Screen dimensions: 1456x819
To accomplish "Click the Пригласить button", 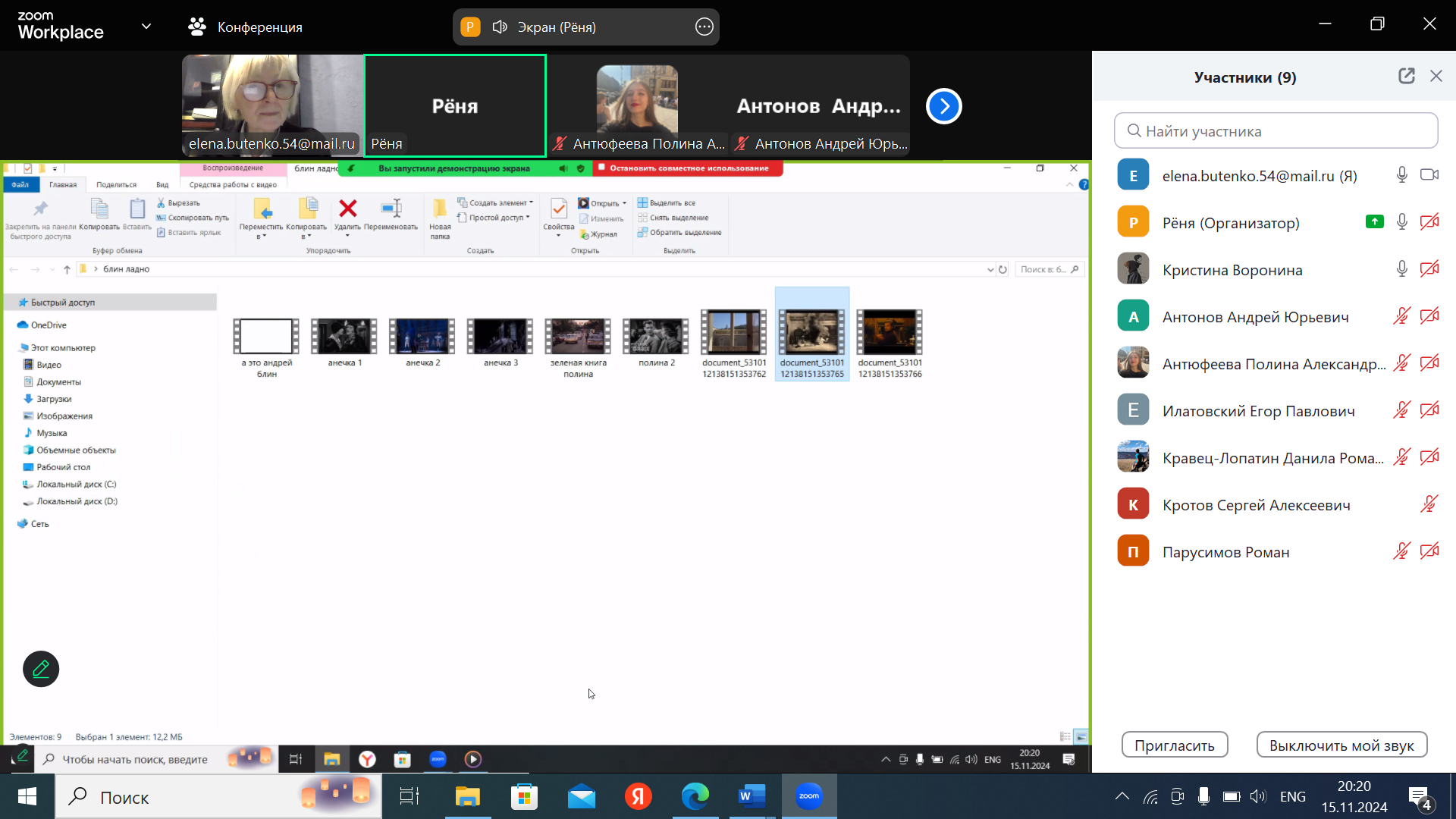I will pyautogui.click(x=1175, y=745).
